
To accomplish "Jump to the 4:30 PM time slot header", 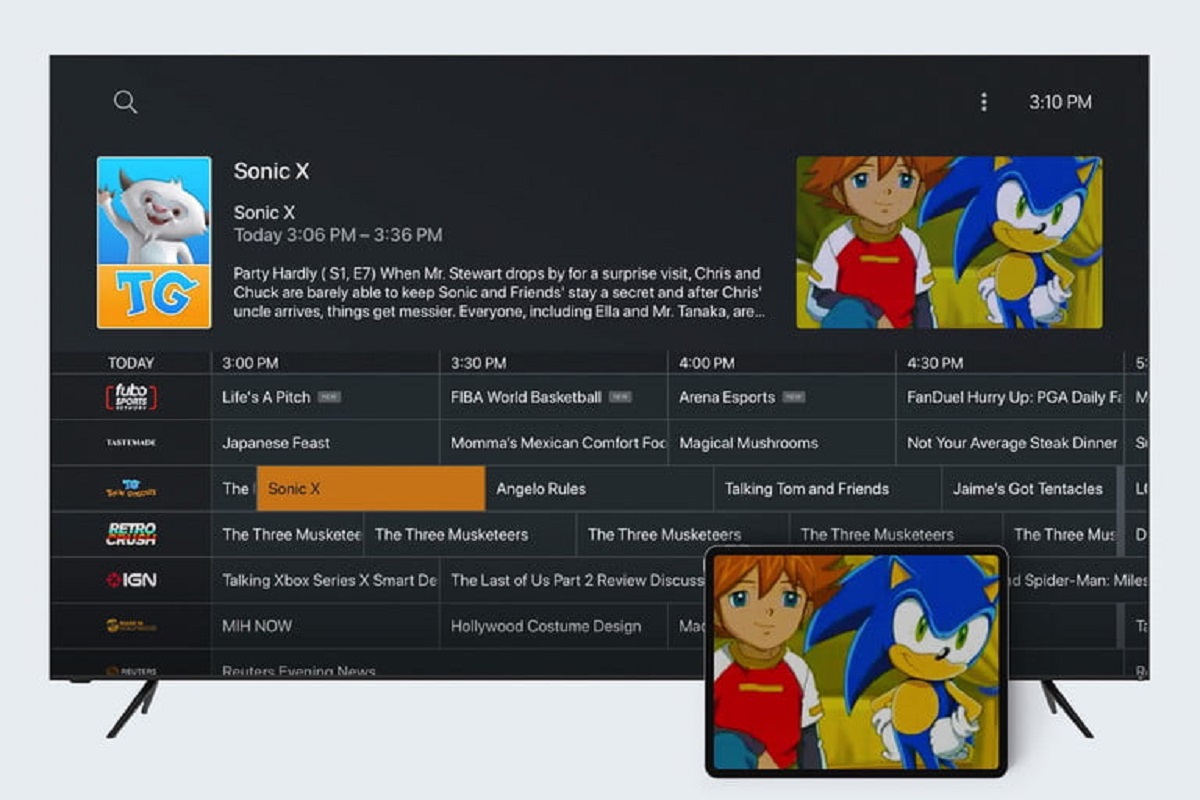I will (x=935, y=363).
